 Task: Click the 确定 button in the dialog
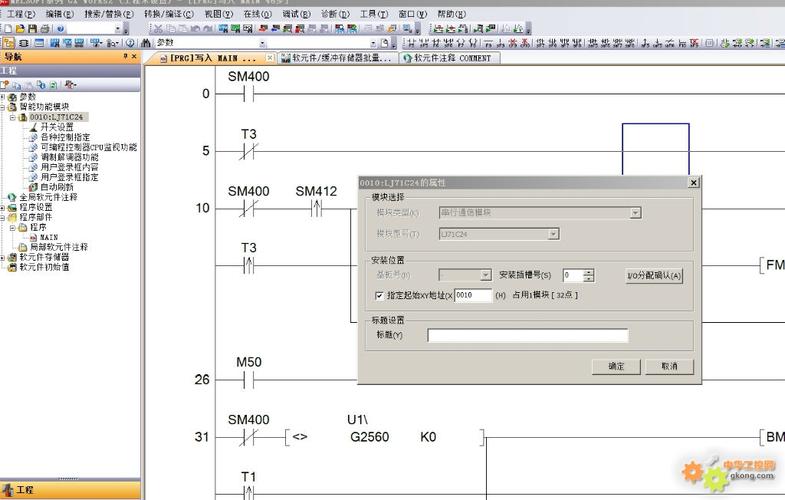616,366
